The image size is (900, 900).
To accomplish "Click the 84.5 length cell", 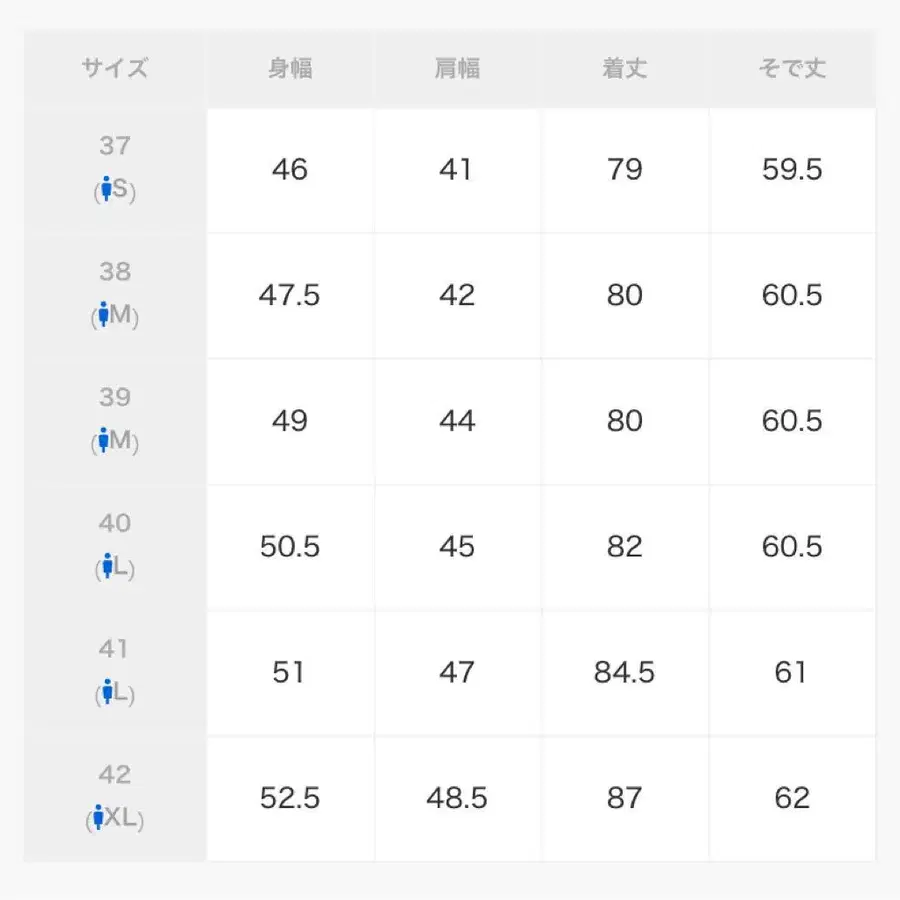I will [x=624, y=673].
